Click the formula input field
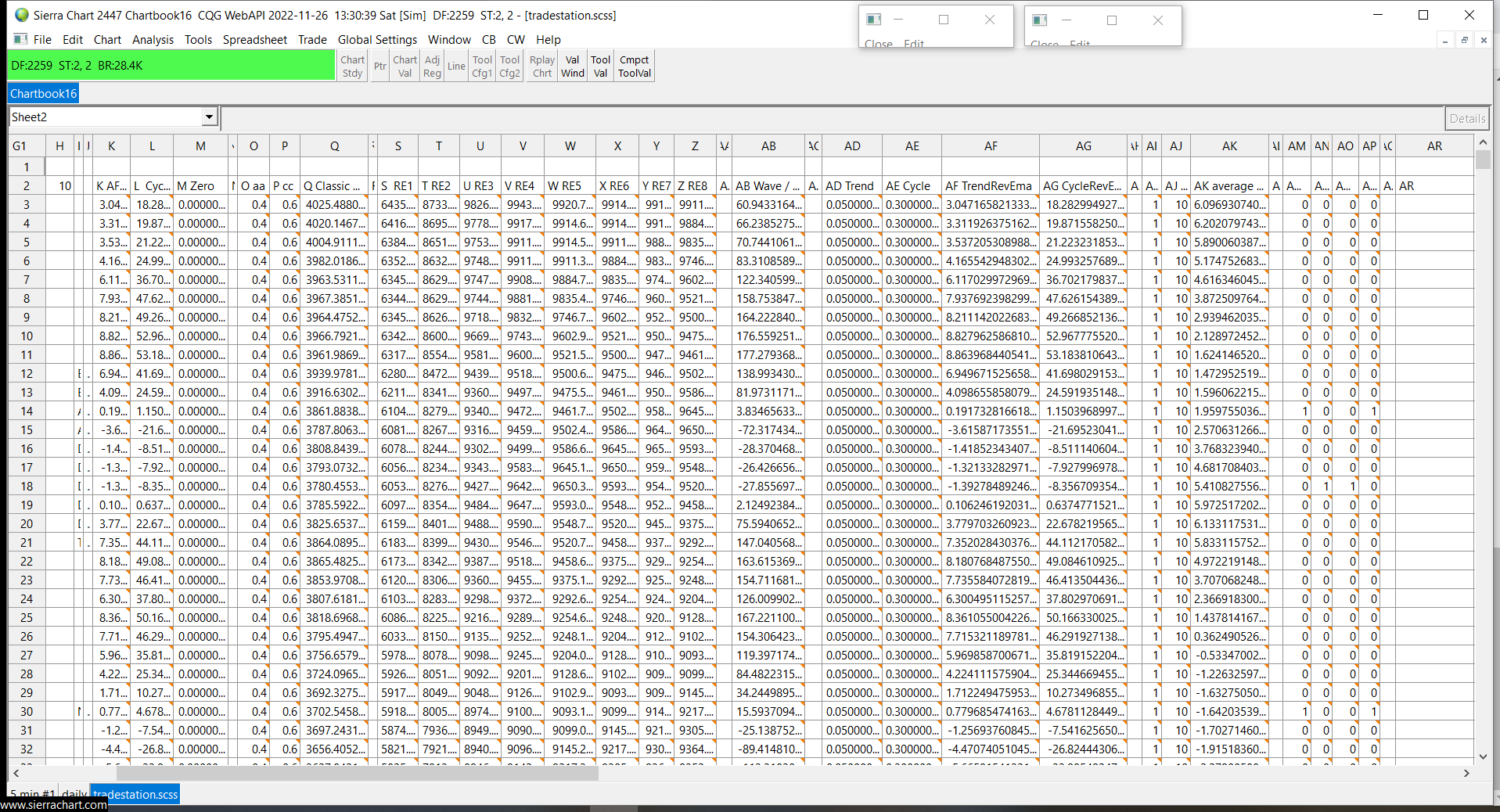The height and width of the screenshot is (812, 1500). coord(831,118)
